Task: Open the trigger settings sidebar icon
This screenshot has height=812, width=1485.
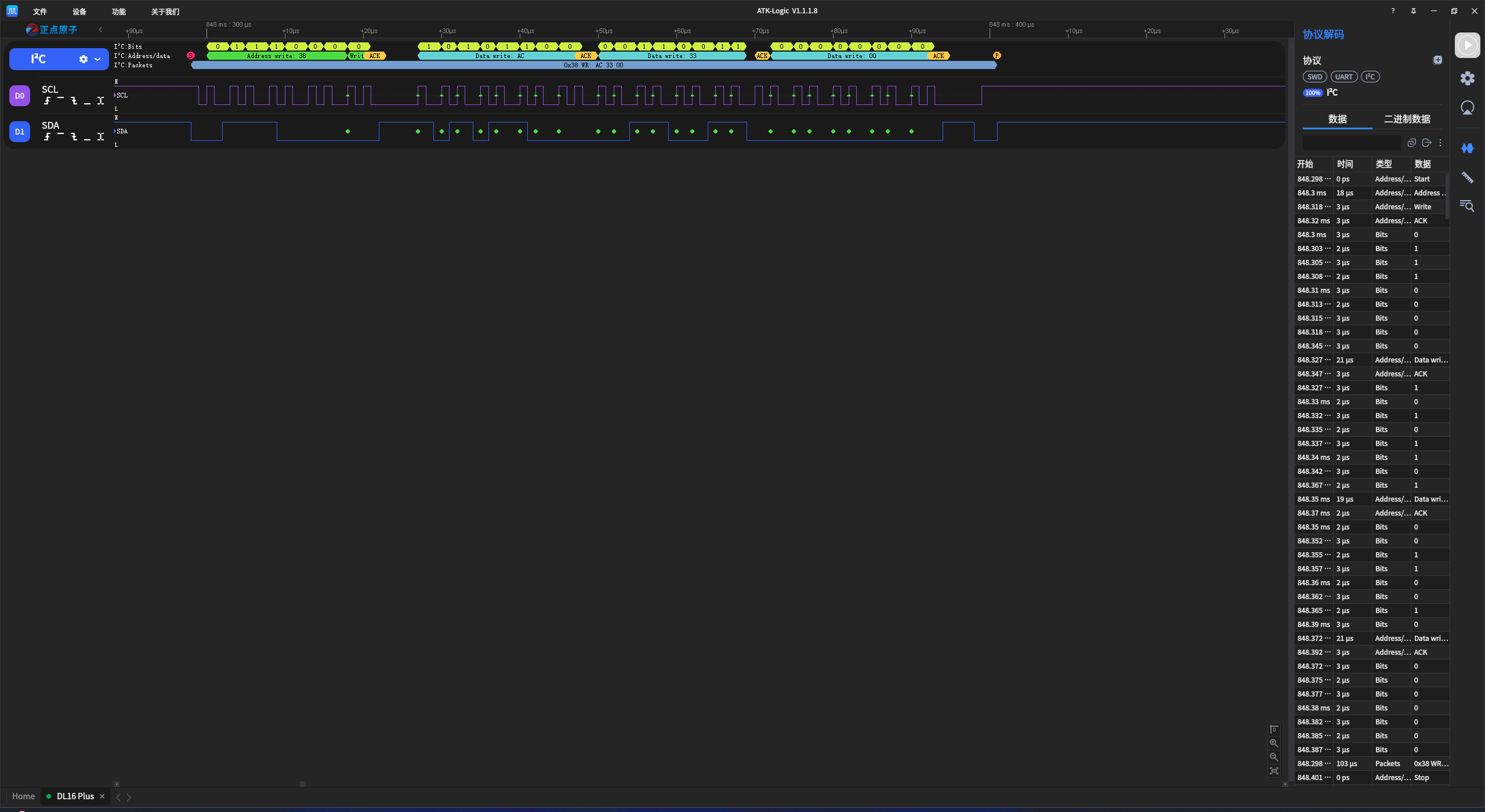Action: (1467, 108)
